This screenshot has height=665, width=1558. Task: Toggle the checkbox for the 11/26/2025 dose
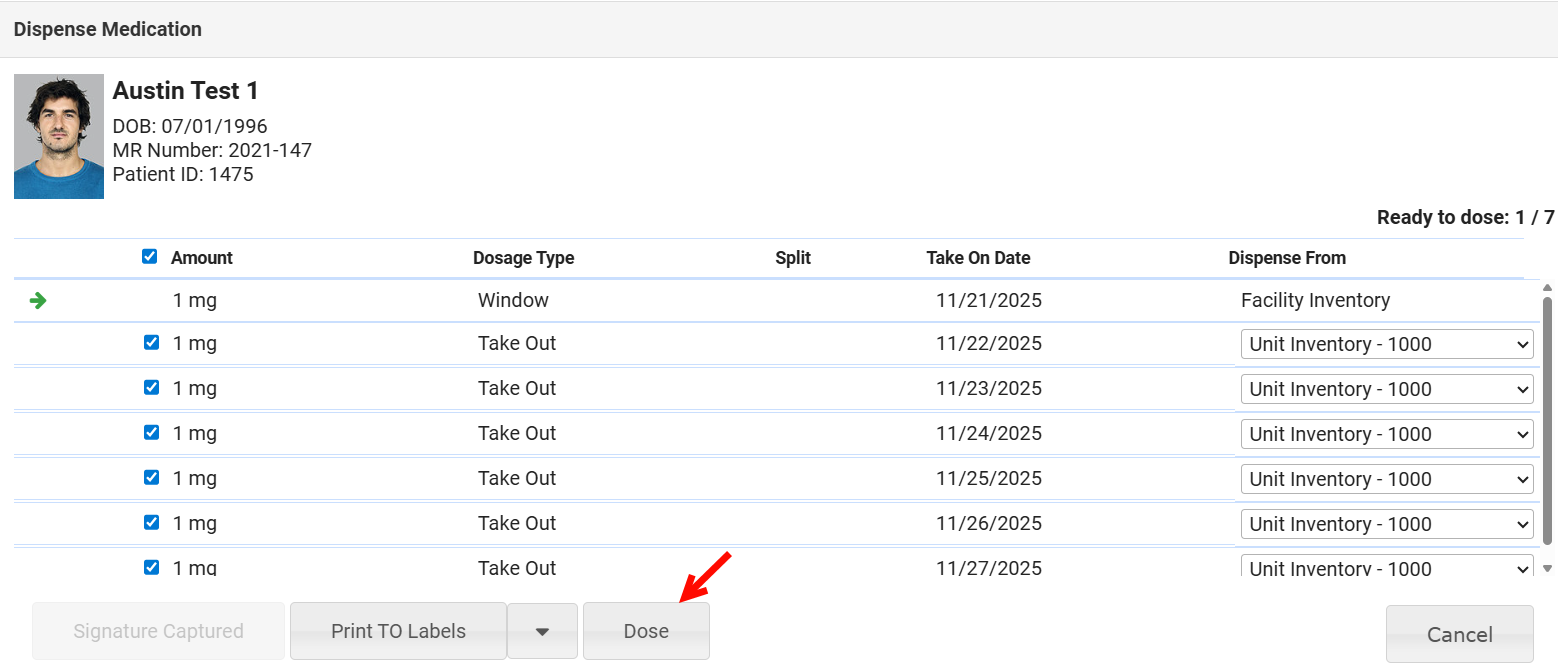coord(151,523)
